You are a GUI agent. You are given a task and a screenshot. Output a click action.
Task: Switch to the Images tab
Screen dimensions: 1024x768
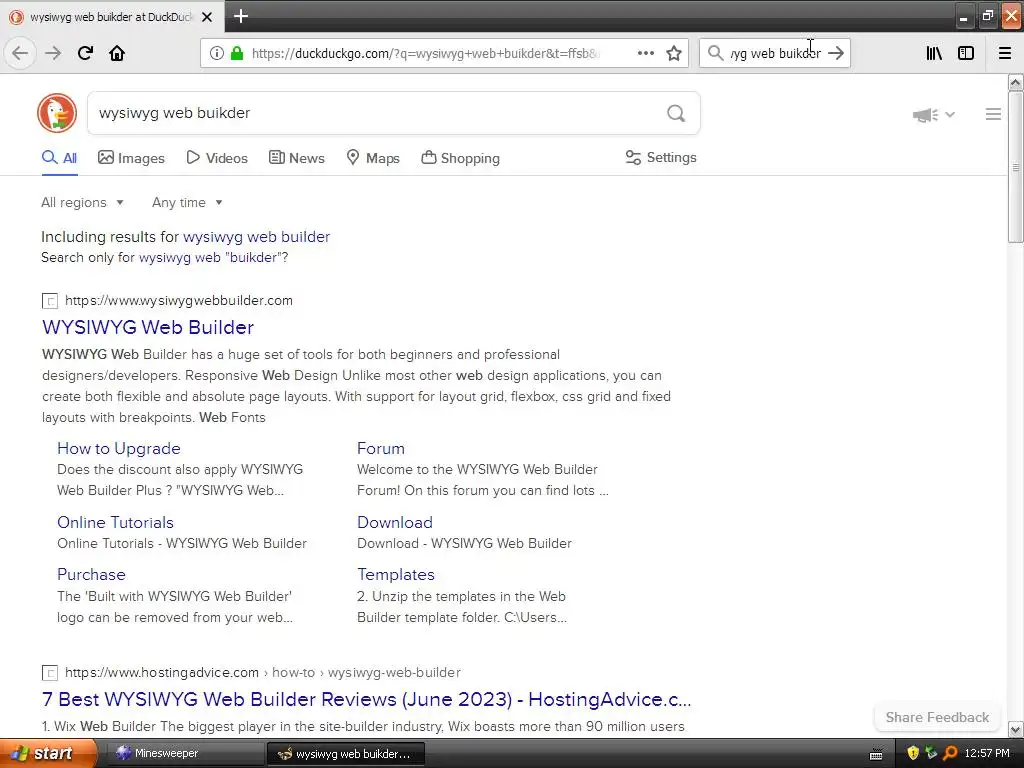point(131,158)
